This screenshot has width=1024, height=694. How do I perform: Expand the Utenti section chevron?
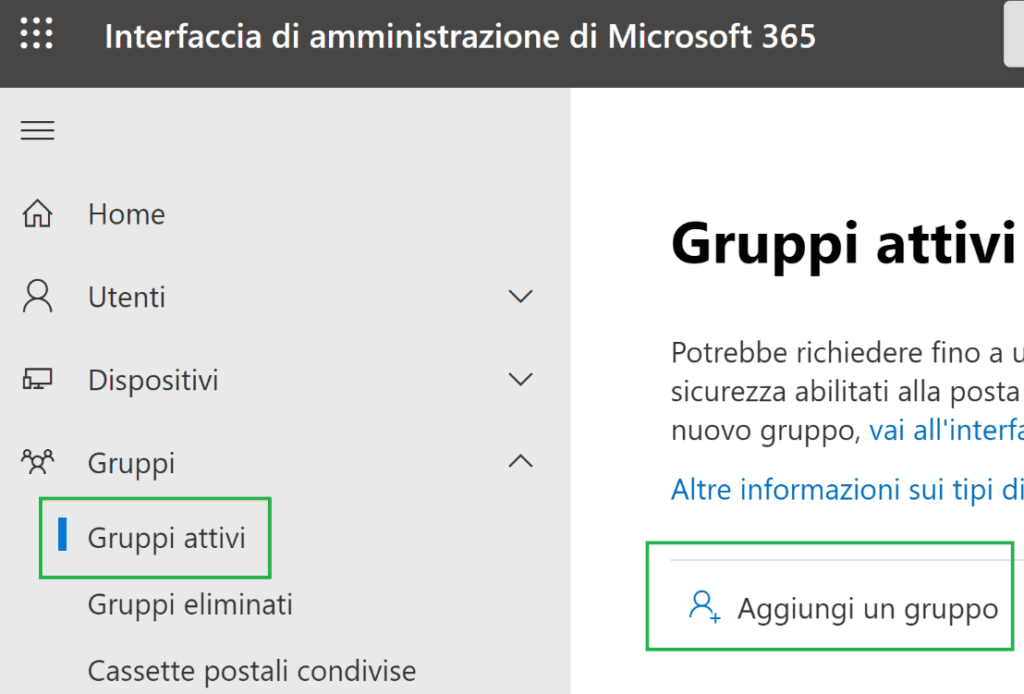pos(520,296)
